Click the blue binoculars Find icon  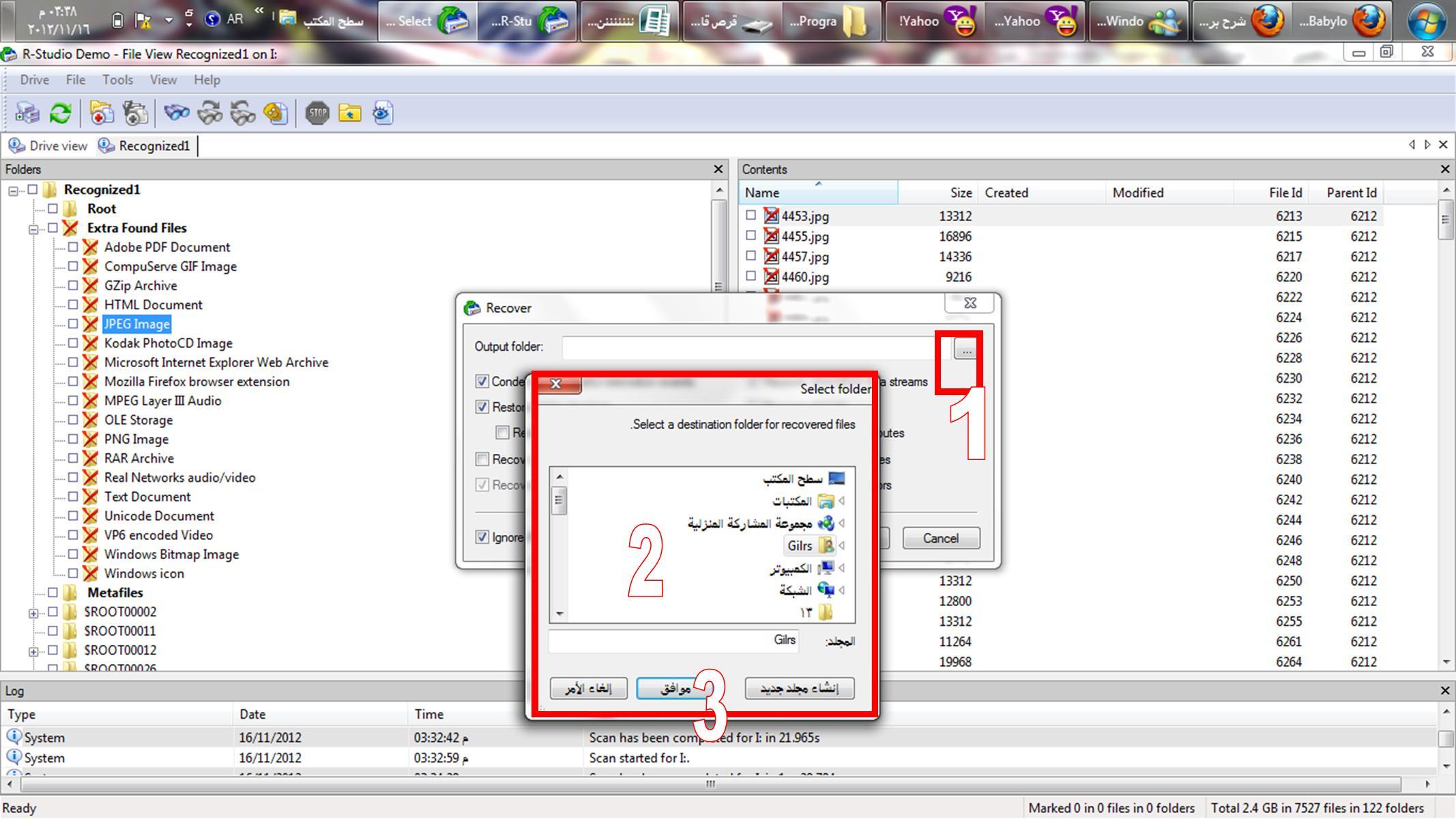coord(177,113)
